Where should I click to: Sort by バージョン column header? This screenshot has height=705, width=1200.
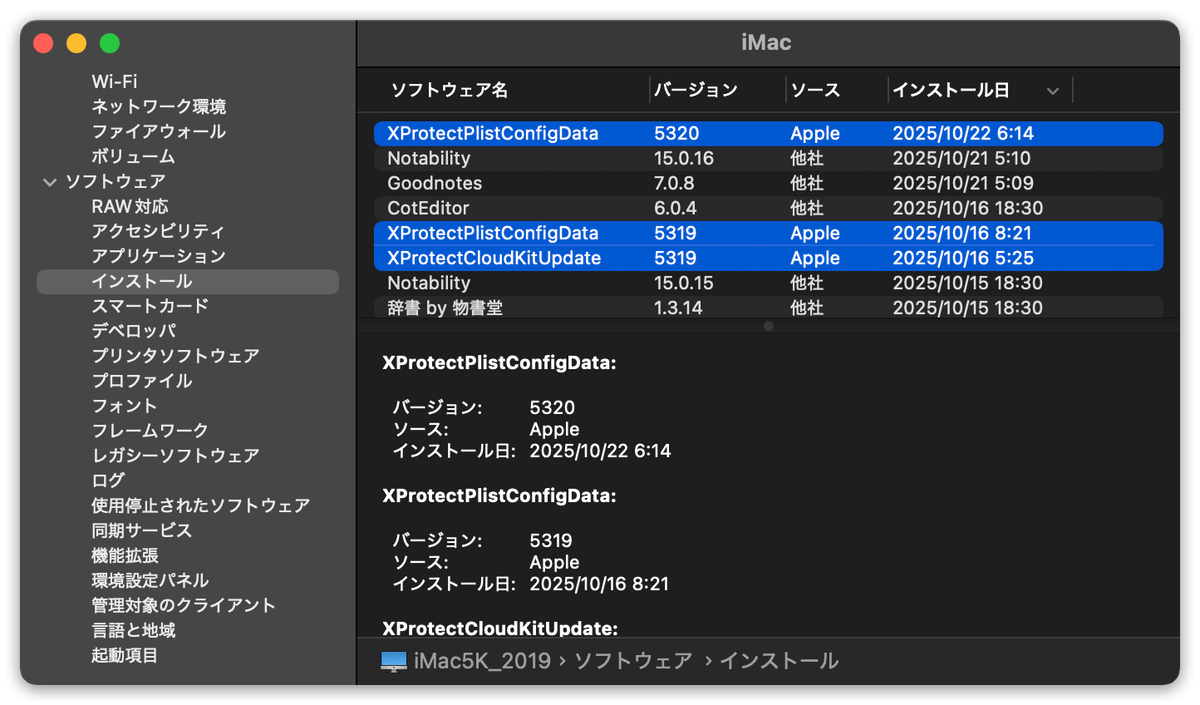click(x=696, y=90)
